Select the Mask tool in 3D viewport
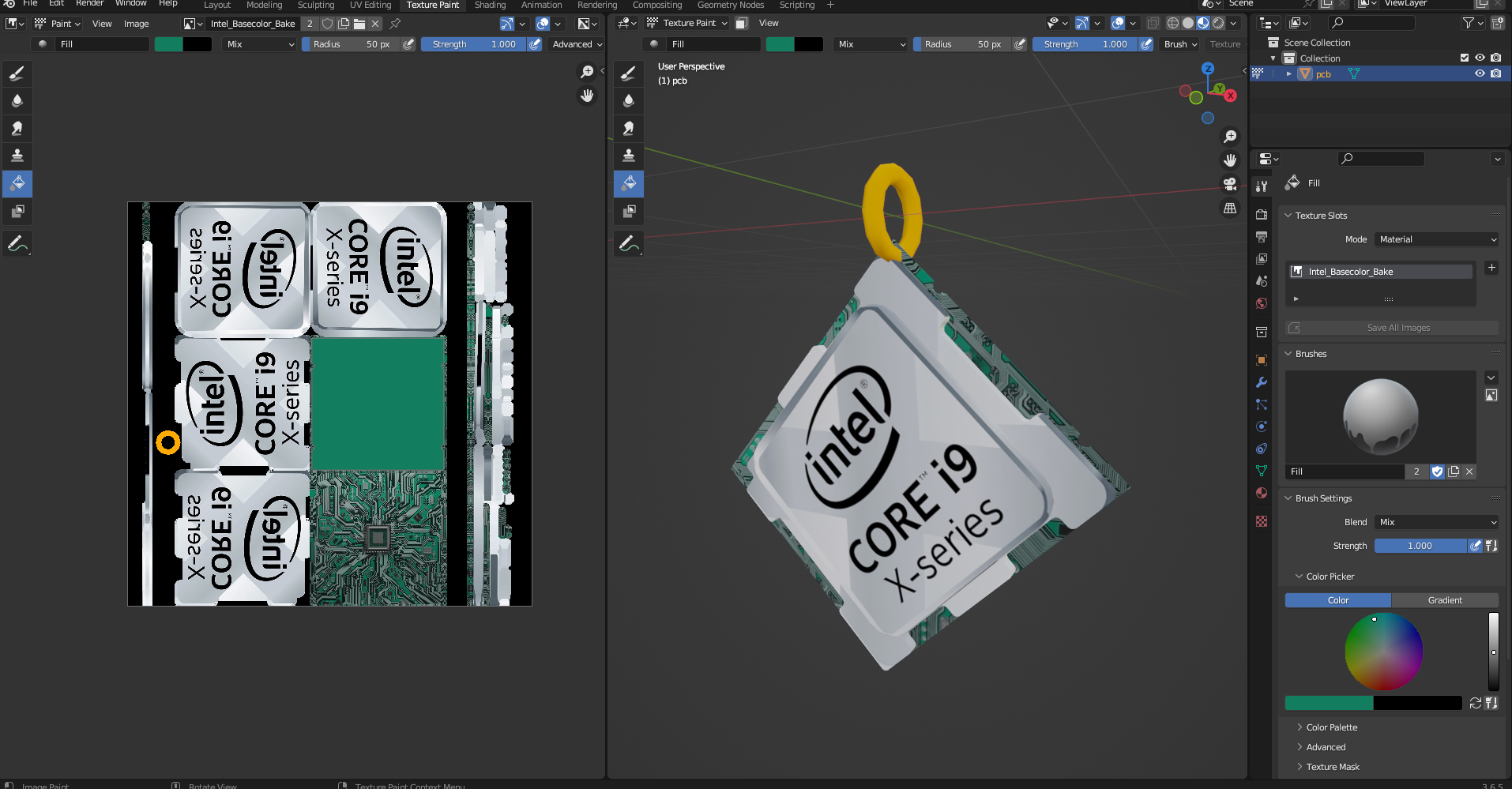Image resolution: width=1512 pixels, height=789 pixels. (629, 211)
